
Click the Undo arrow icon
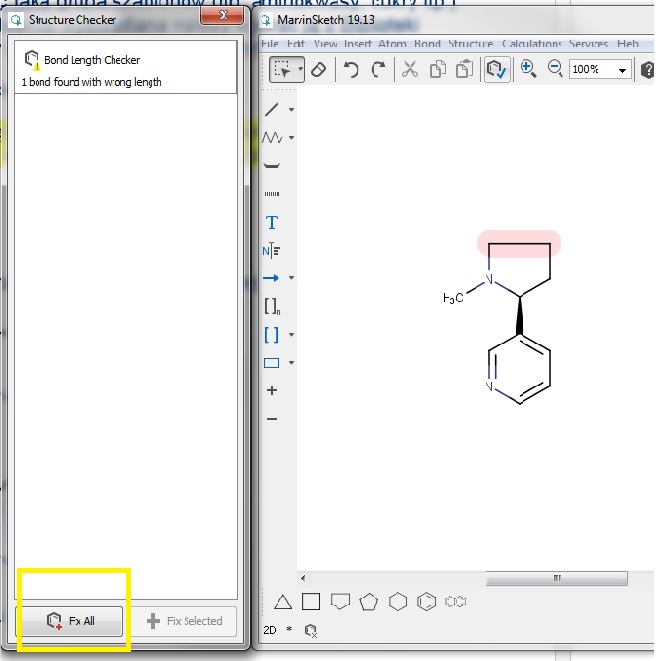pos(351,69)
